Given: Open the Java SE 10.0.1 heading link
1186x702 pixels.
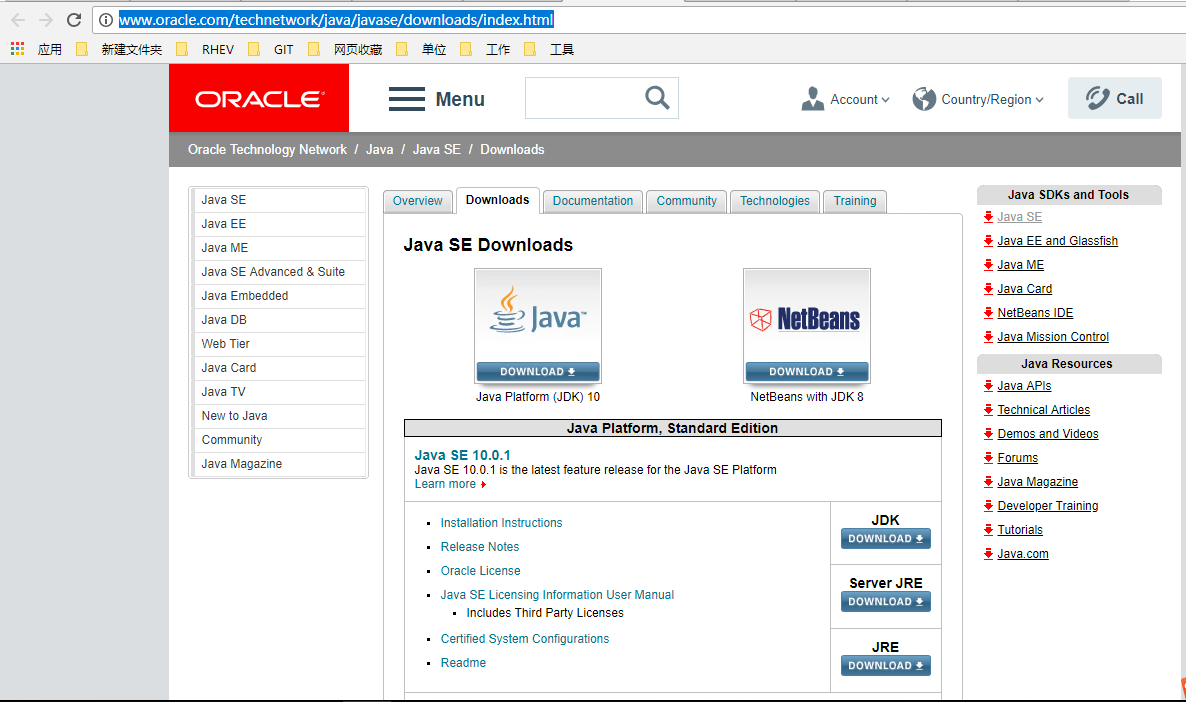Looking at the screenshot, I should click(x=462, y=455).
